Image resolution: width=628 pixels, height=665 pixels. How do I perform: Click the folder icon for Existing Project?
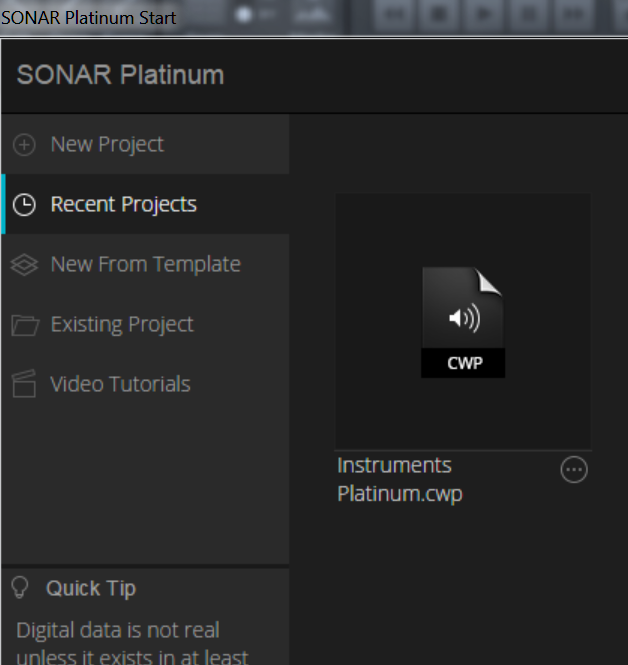(x=24, y=325)
